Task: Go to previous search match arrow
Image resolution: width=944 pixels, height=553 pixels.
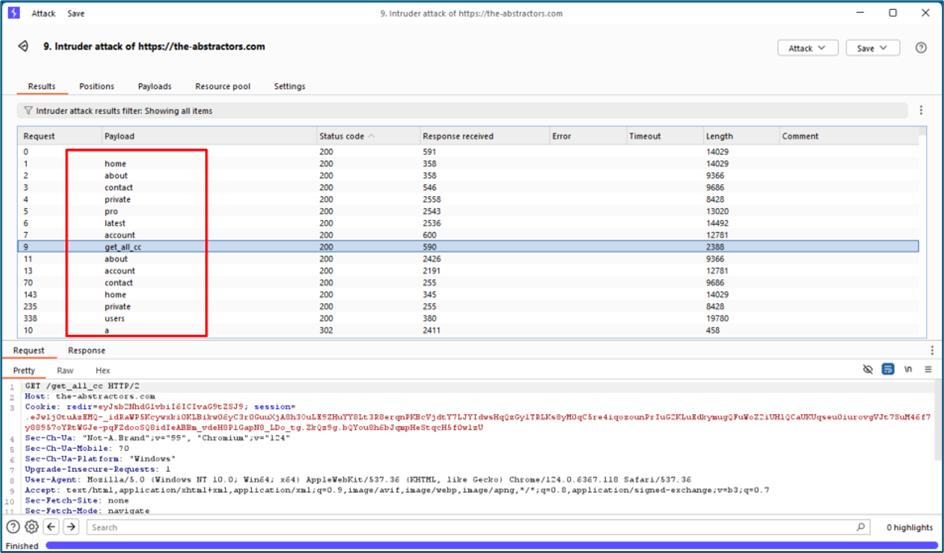Action: point(51,527)
